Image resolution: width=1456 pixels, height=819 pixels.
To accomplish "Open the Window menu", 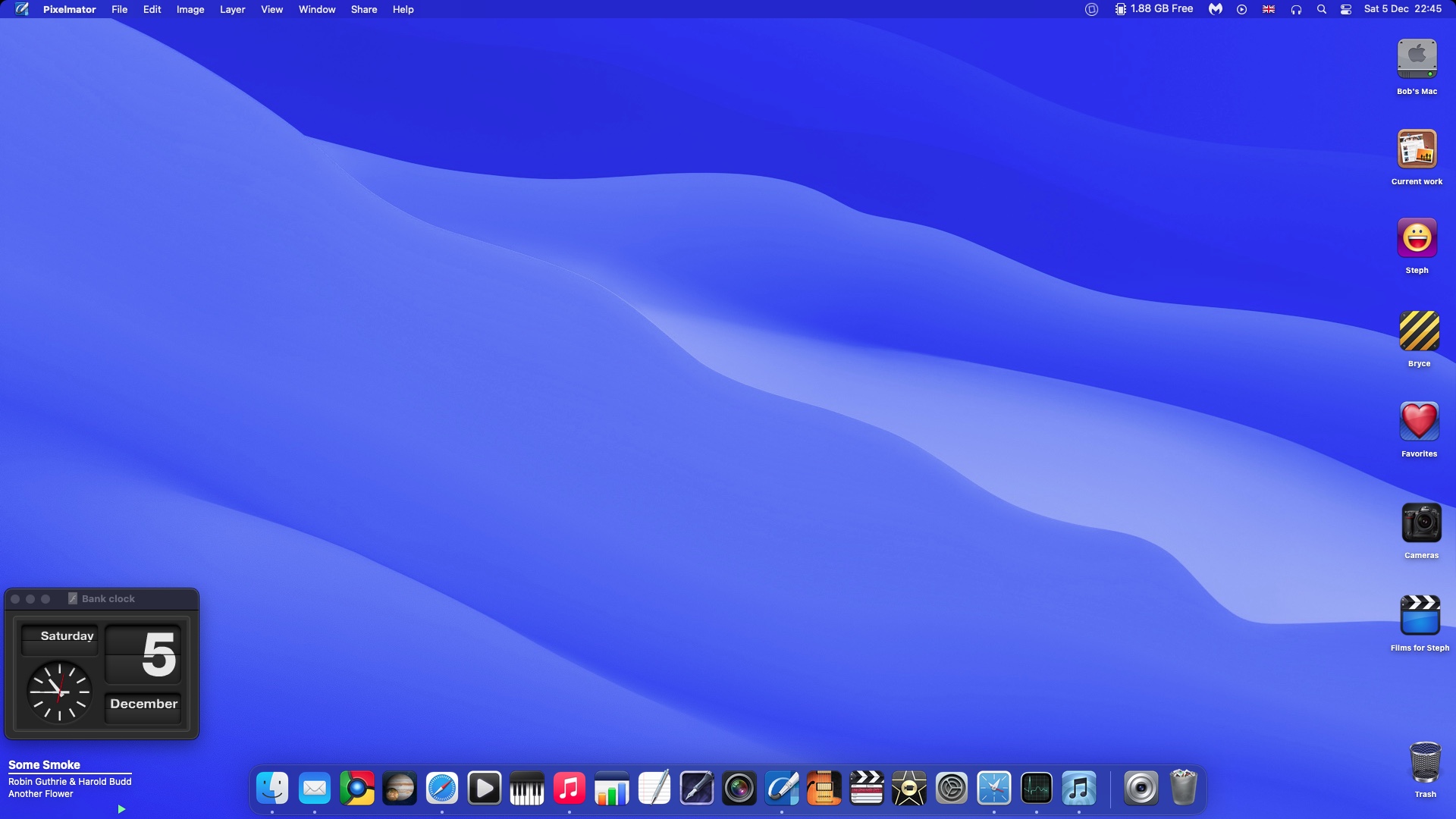I will click(x=317, y=9).
